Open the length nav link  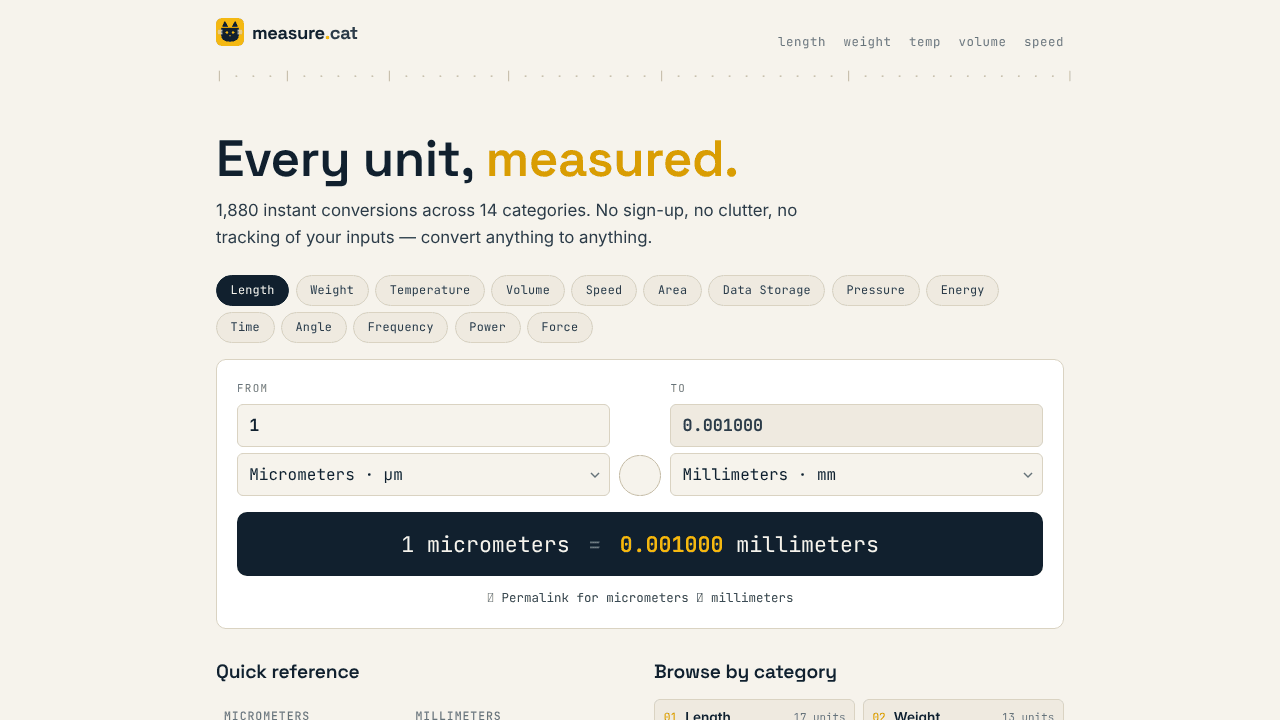802,42
